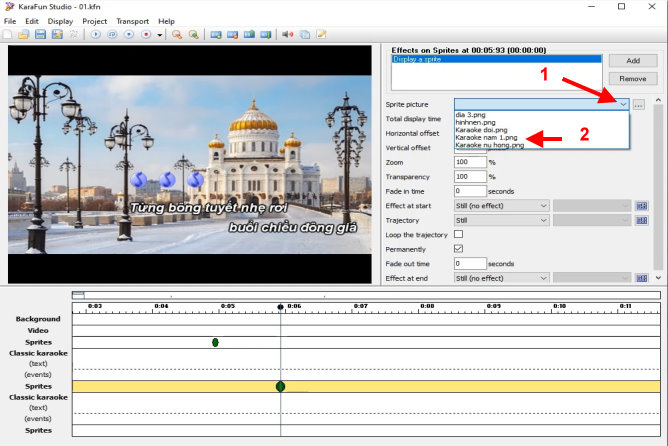
Task: Click the New file toolbar icon
Action: 8,35
